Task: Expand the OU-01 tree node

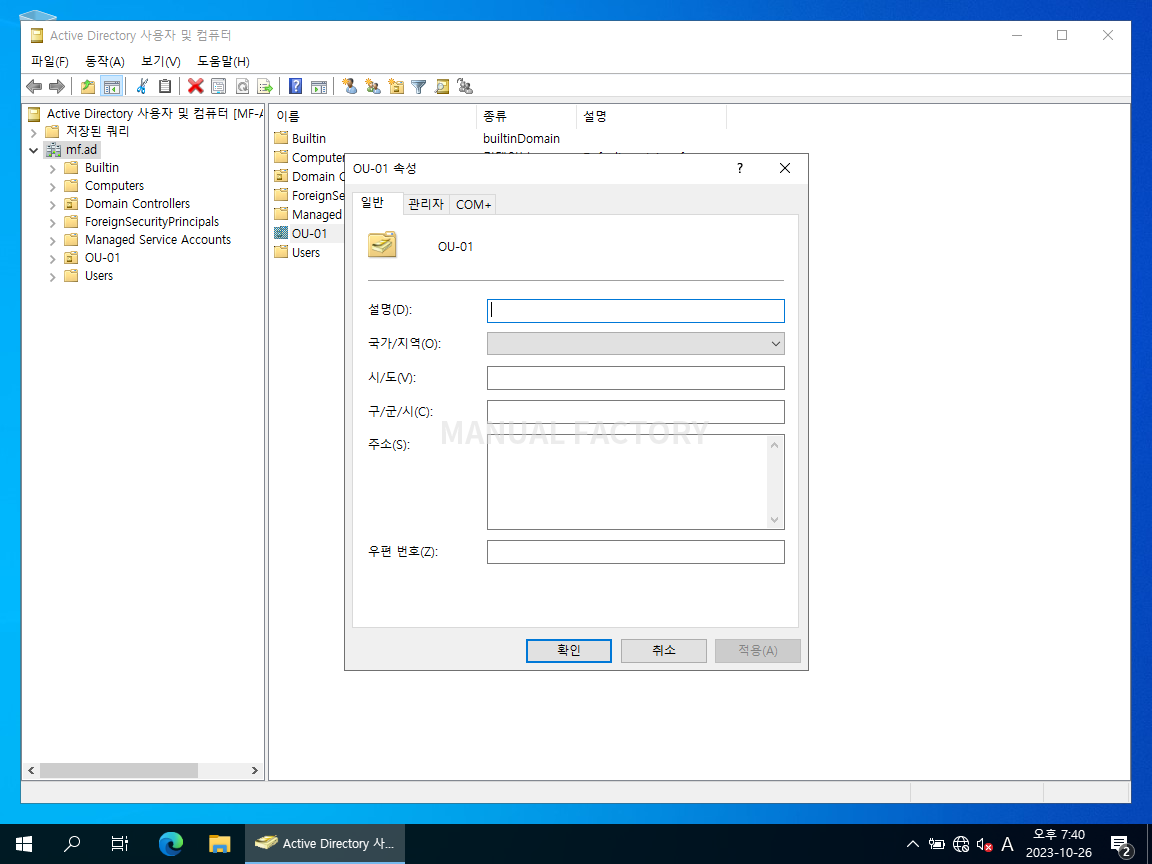Action: (52, 259)
